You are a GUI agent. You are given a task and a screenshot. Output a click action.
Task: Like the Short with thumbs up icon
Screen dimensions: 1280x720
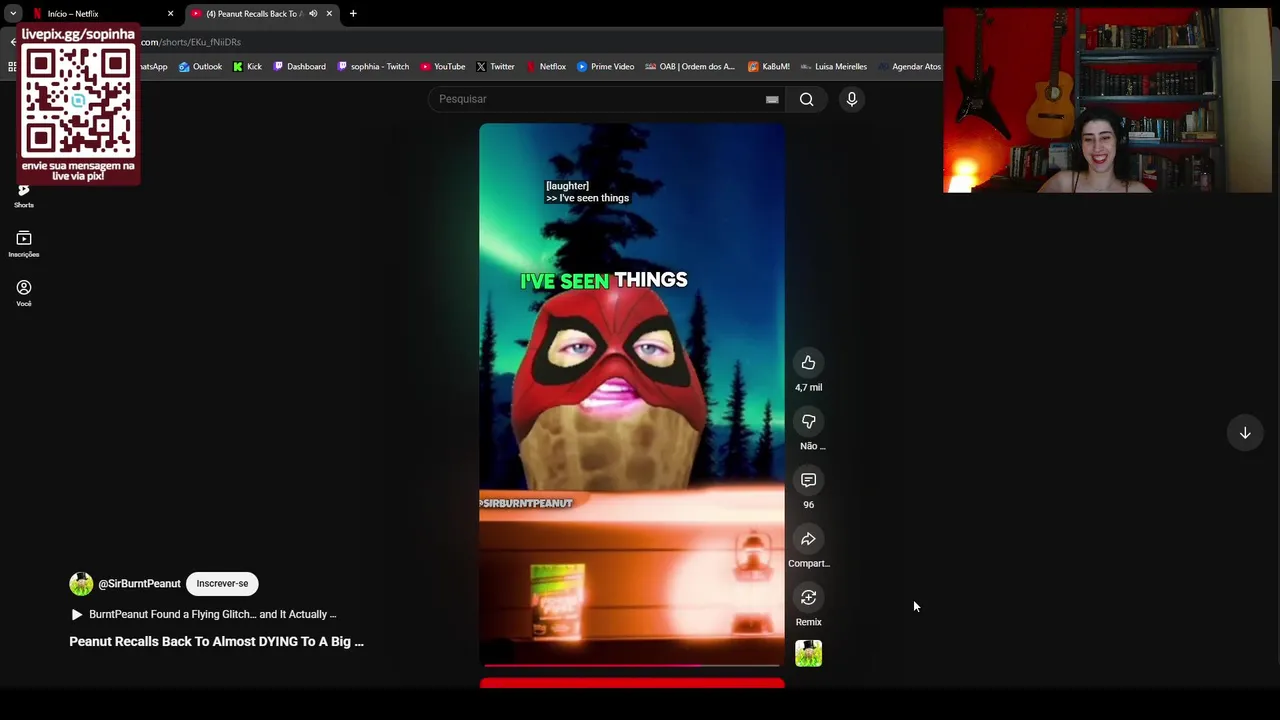808,363
